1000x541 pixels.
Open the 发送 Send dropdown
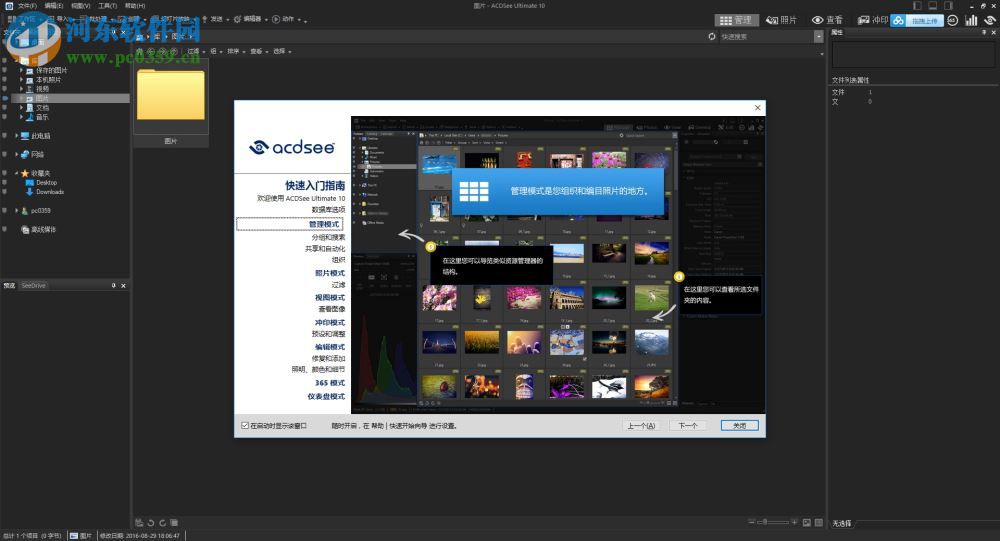pos(216,19)
